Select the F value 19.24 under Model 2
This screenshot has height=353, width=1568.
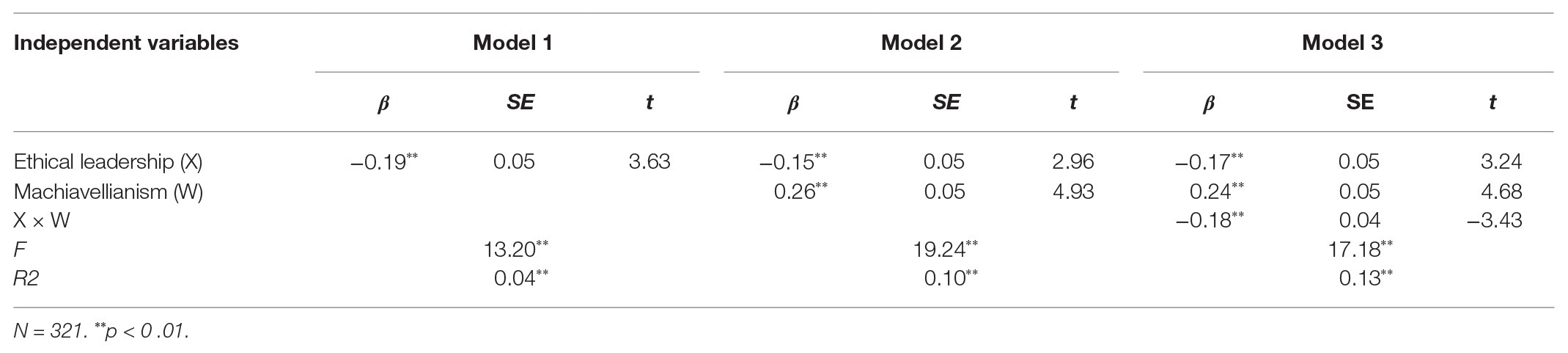(x=939, y=250)
